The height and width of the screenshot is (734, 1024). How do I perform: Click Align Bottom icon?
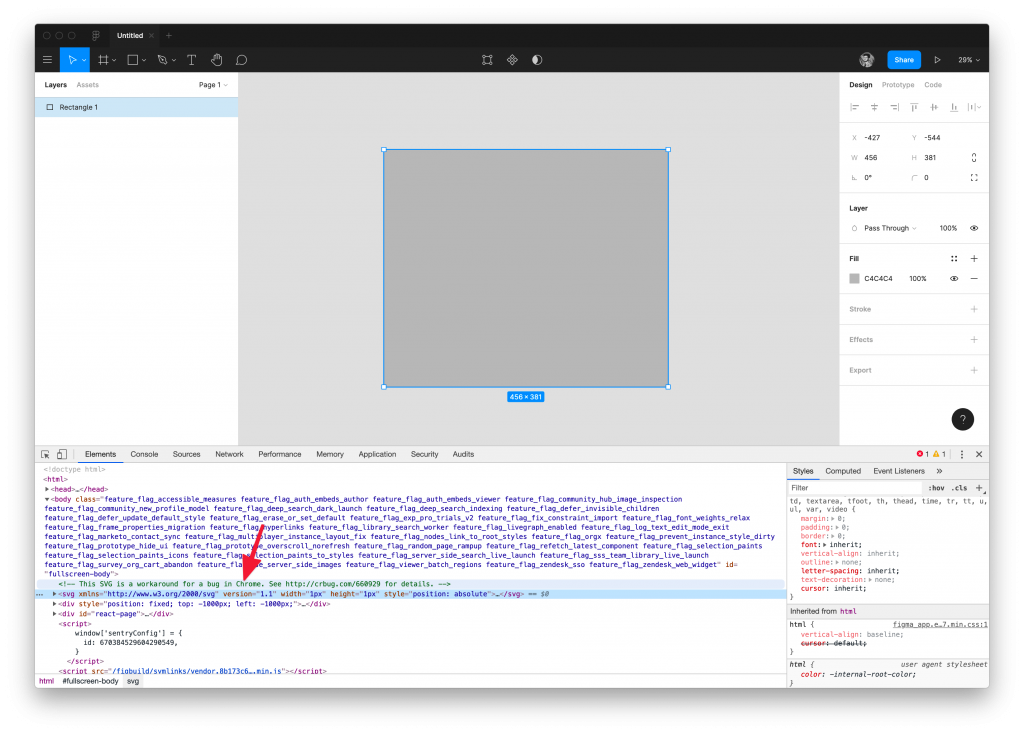(x=954, y=107)
